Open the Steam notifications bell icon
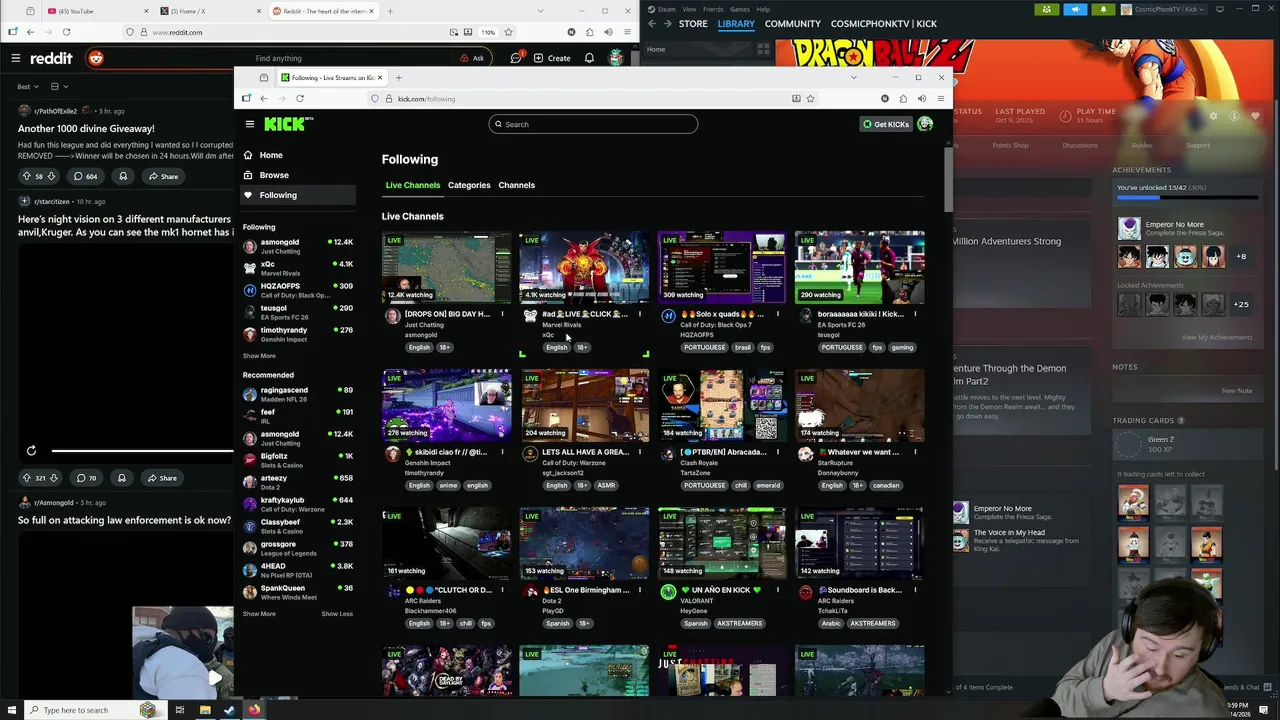 [1103, 9]
